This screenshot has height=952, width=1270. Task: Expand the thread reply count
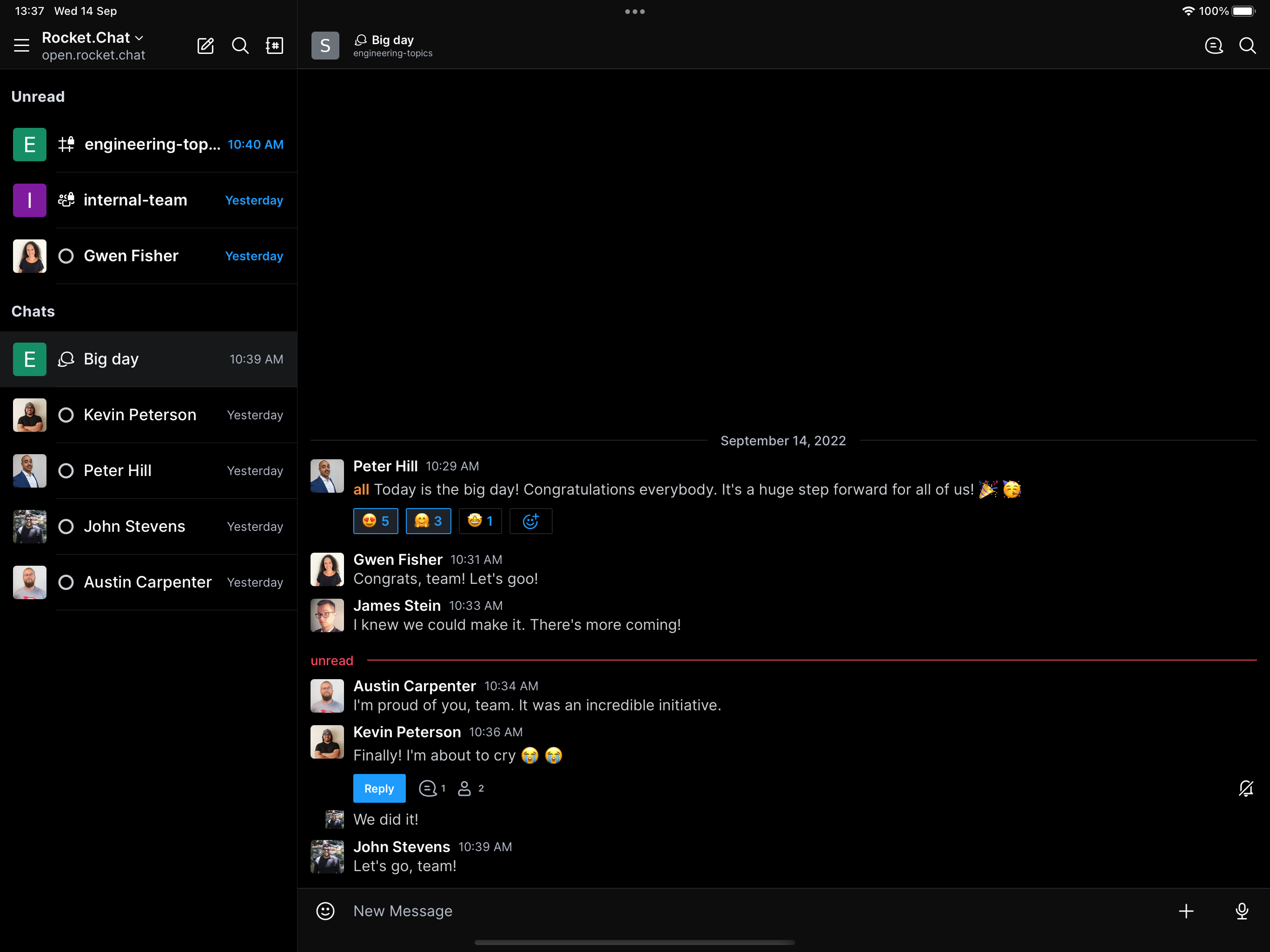[x=432, y=788]
